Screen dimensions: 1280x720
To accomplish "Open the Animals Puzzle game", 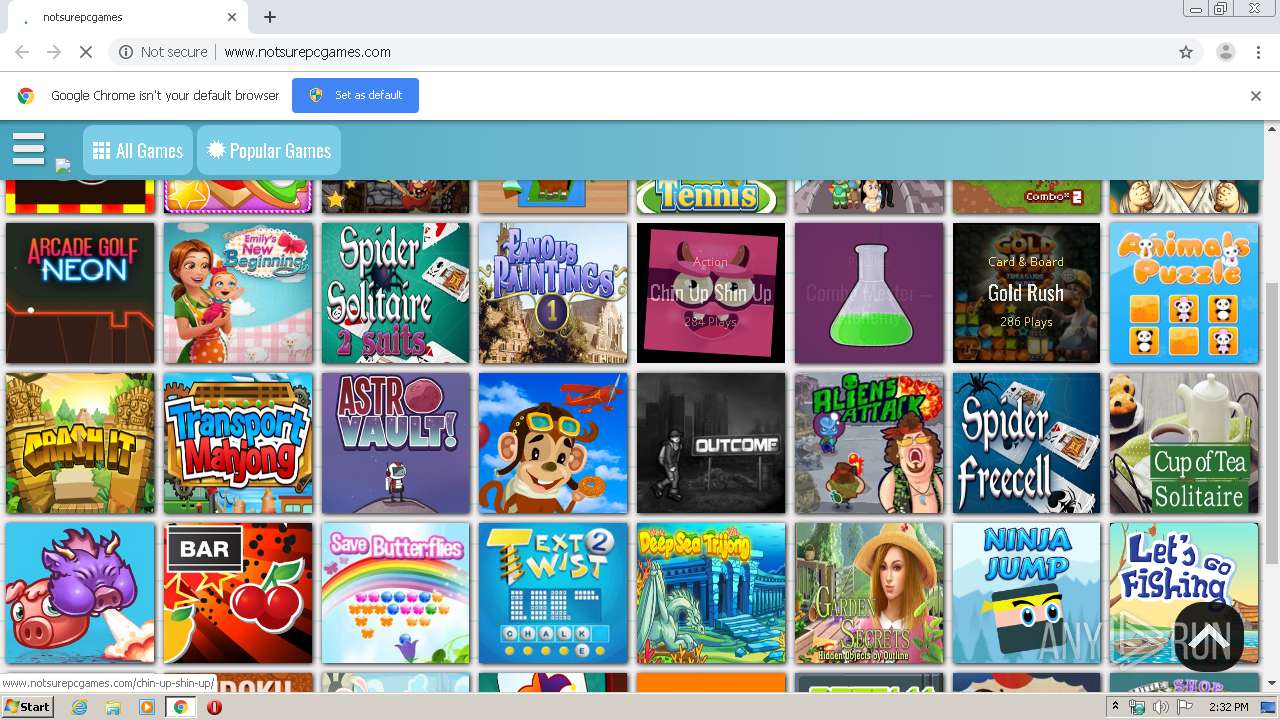I will coord(1184,293).
